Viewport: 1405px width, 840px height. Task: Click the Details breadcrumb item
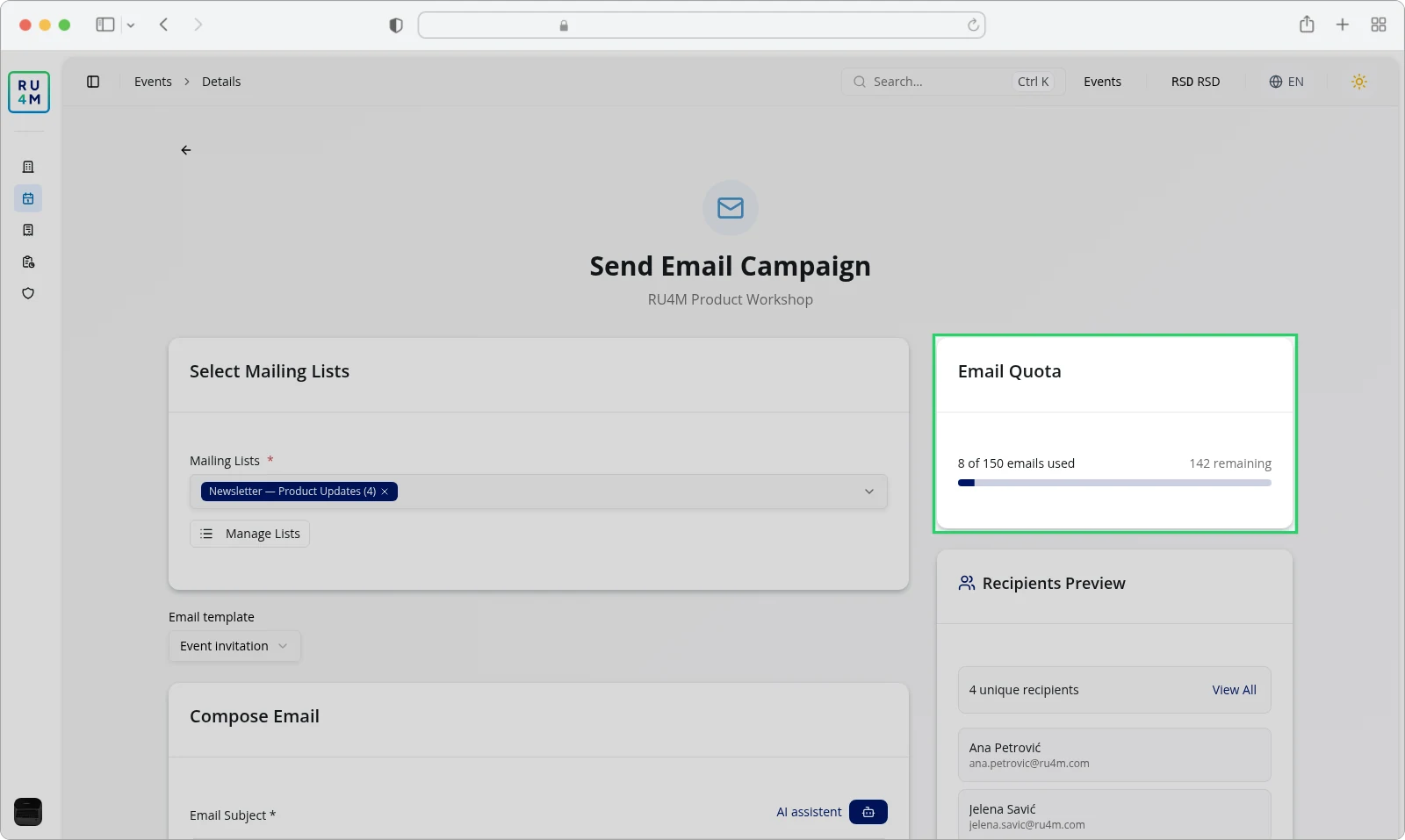point(221,82)
